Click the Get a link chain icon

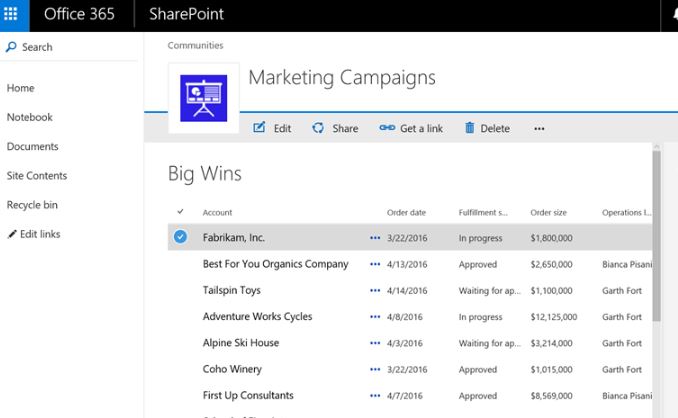click(387, 128)
